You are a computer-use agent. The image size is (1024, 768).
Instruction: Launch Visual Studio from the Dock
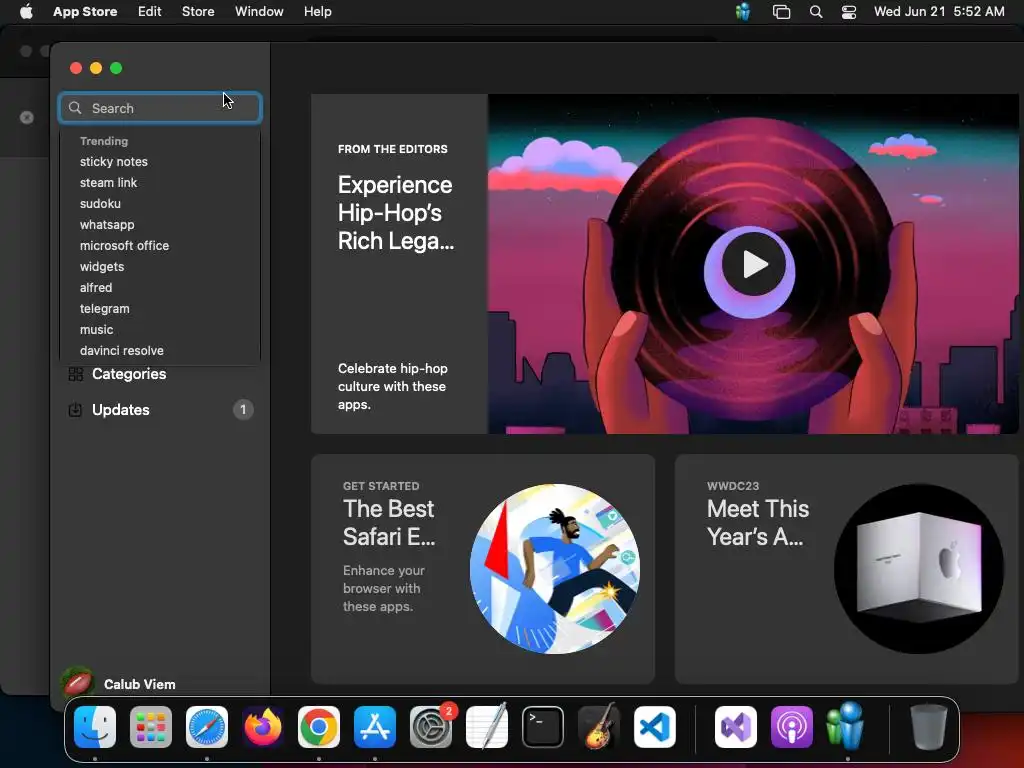point(736,726)
